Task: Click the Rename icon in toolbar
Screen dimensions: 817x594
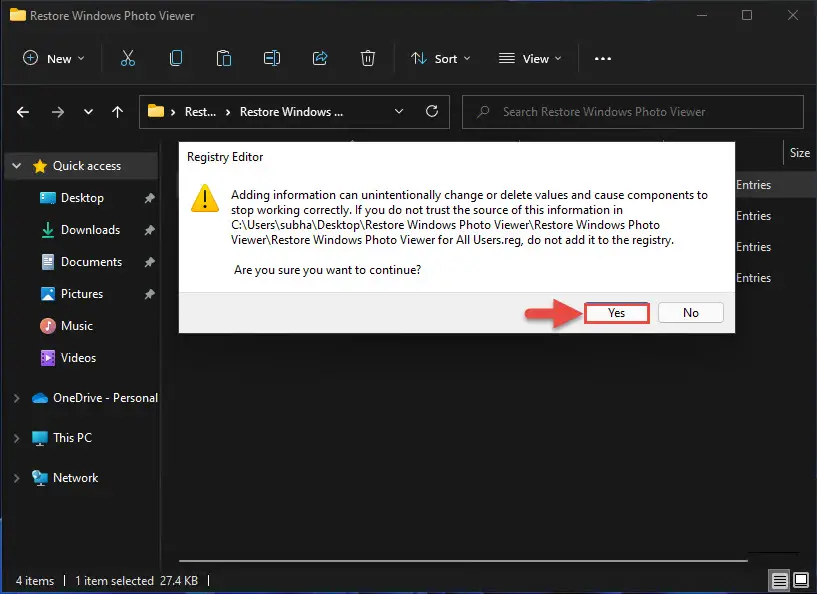Action: click(x=272, y=58)
